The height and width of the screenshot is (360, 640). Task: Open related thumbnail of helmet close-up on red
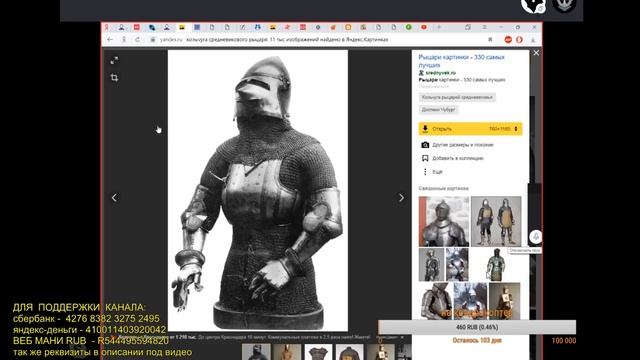(x=444, y=221)
